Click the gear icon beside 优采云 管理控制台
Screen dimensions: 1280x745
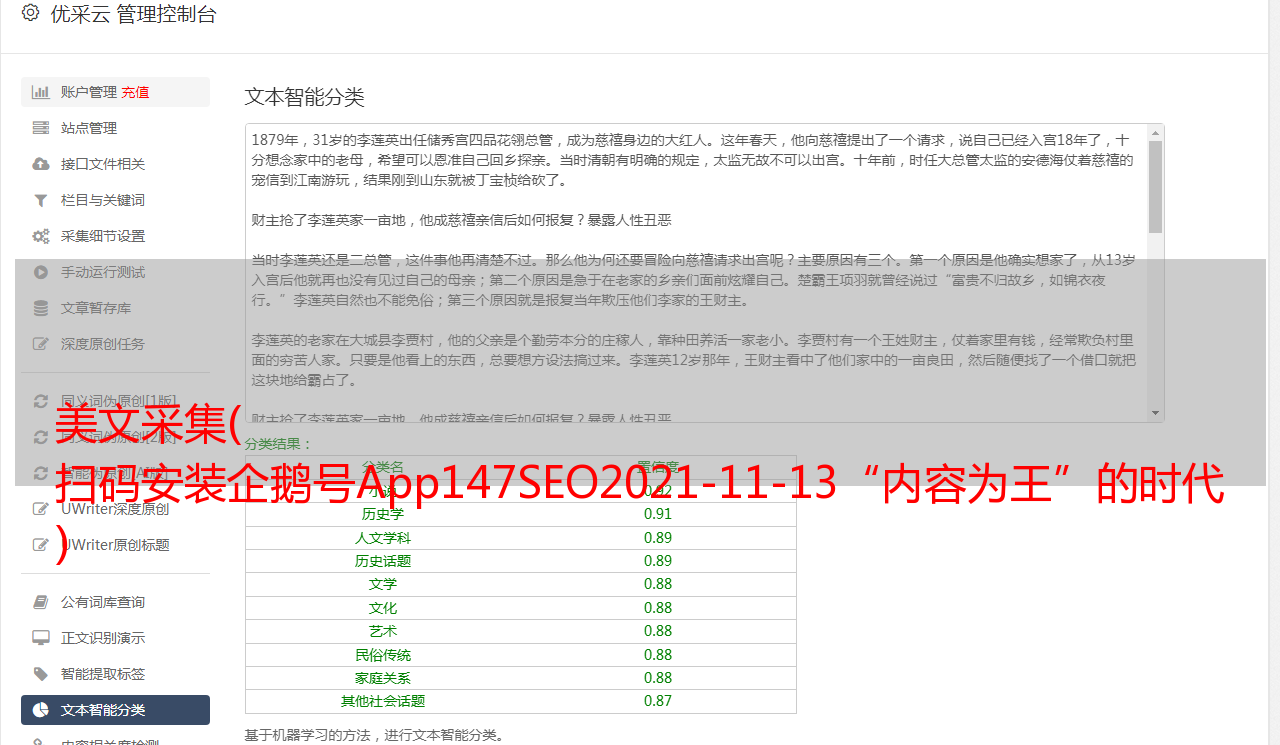pyautogui.click(x=30, y=14)
